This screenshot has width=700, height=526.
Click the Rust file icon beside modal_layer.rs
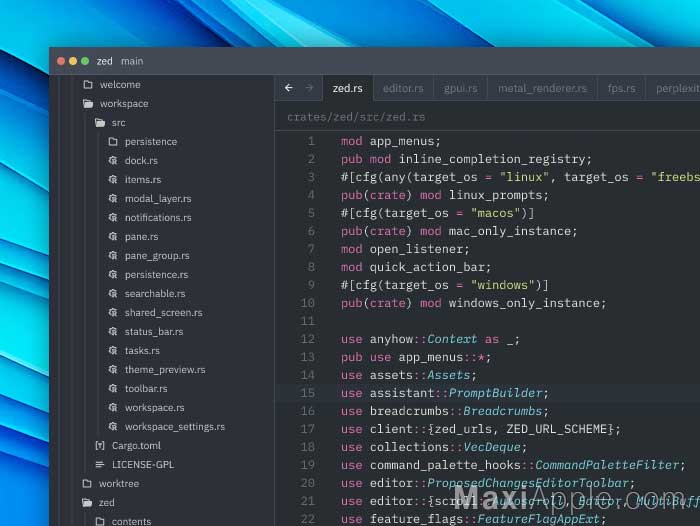(x=113, y=198)
